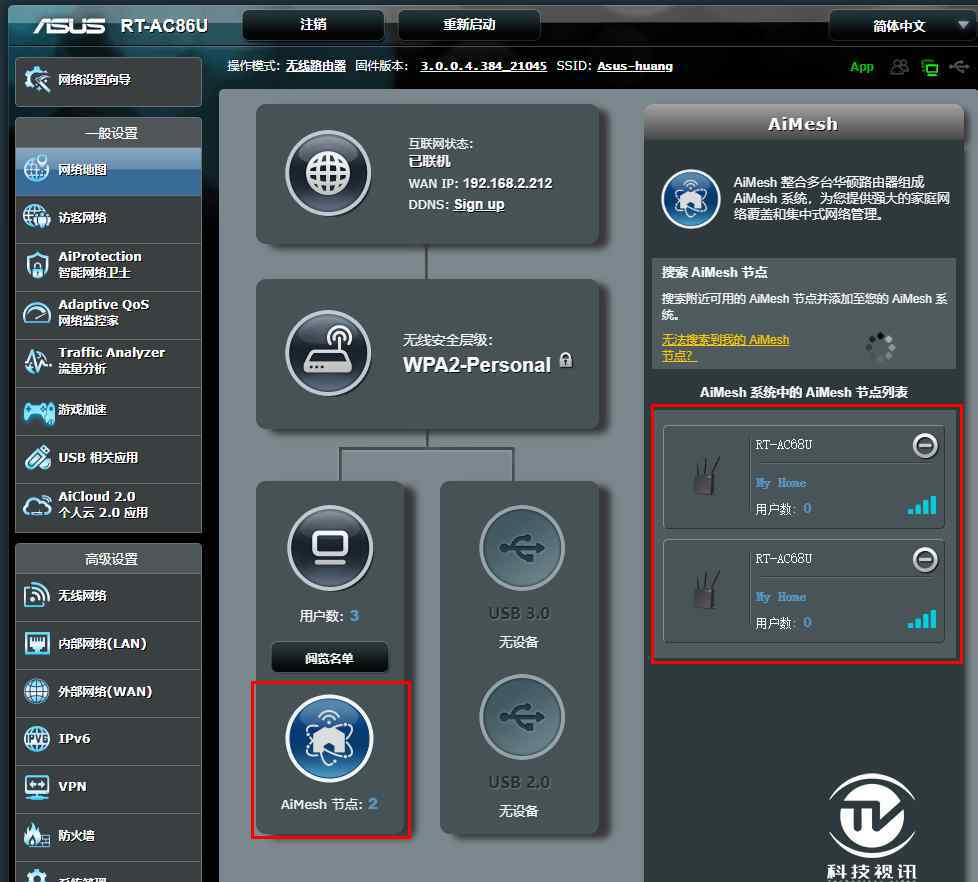The height and width of the screenshot is (882, 978).
Task: Open Traffic Analyzer 流量分析 menu item
Action: pyautogui.click(x=109, y=363)
